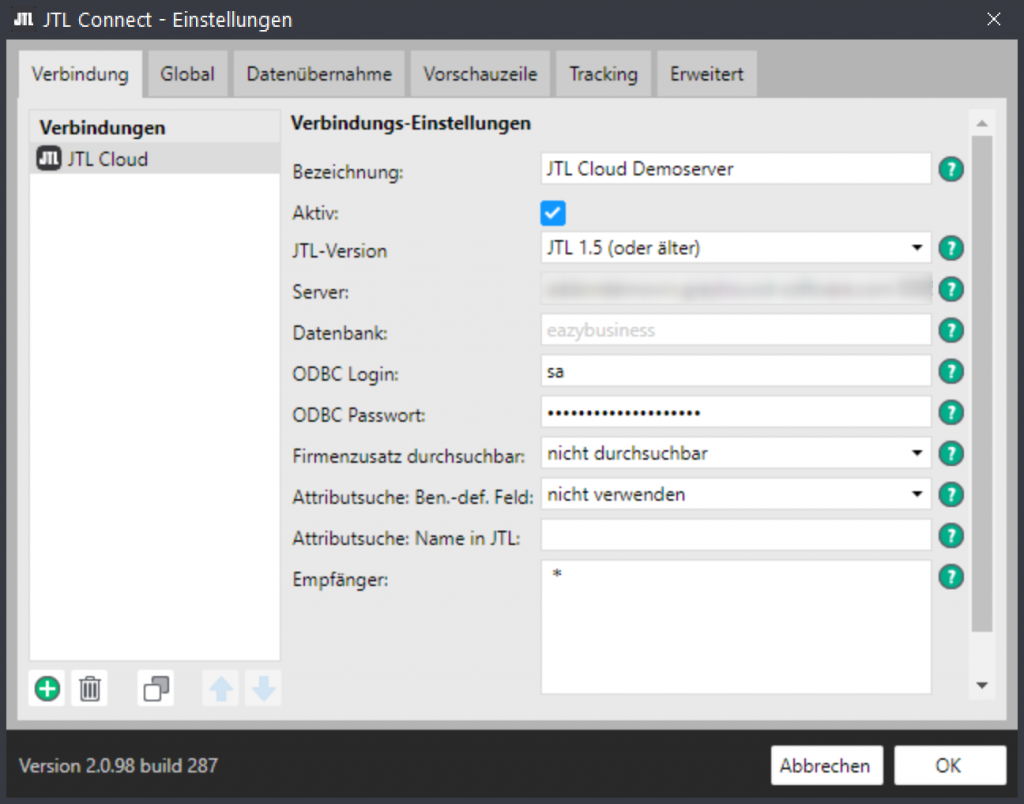
Task: Switch to the Verbindung tab
Action: click(80, 74)
